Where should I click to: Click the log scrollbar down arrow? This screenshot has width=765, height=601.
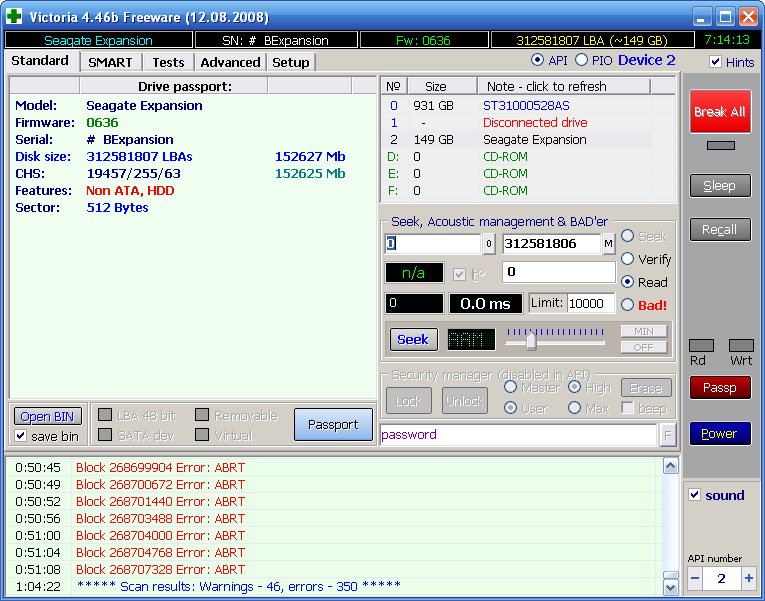click(671, 587)
